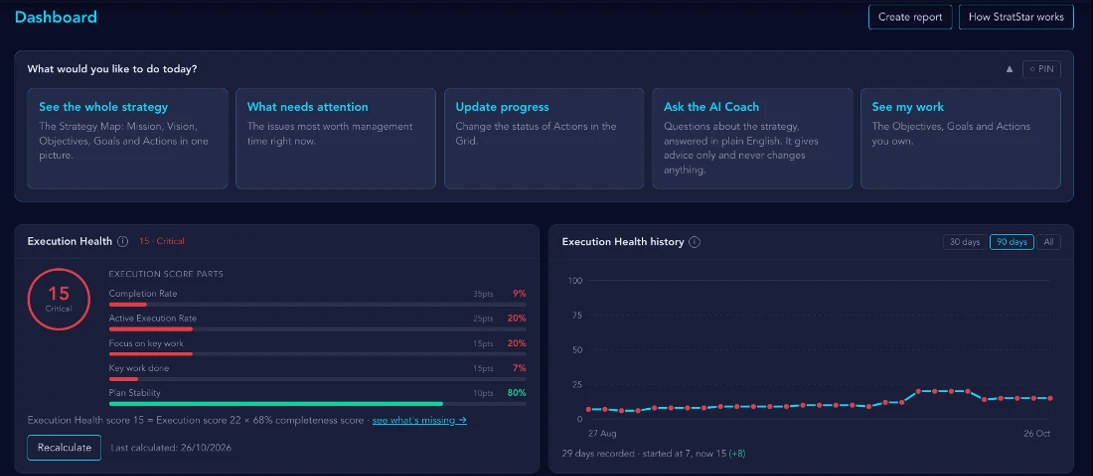
Task: Click the 15 Critical score circle
Action: (x=59, y=298)
